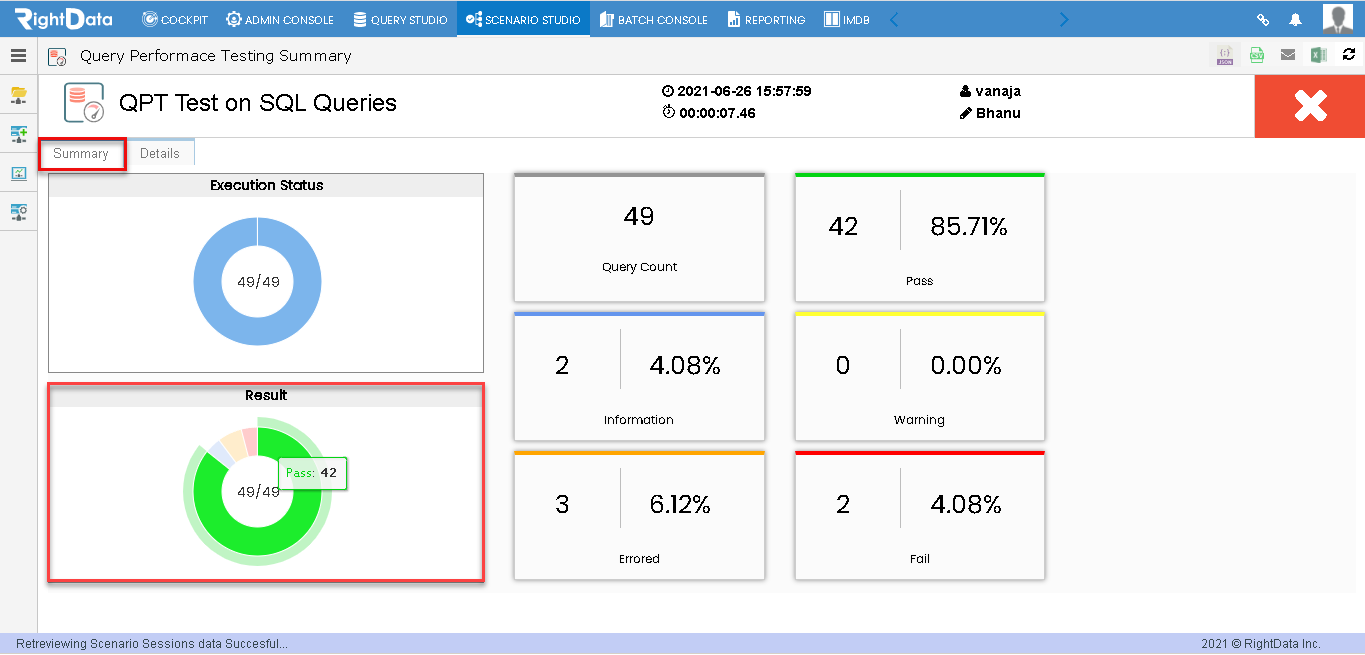1365x655 pixels.
Task: Open the Batch Console module
Action: tap(654, 19)
